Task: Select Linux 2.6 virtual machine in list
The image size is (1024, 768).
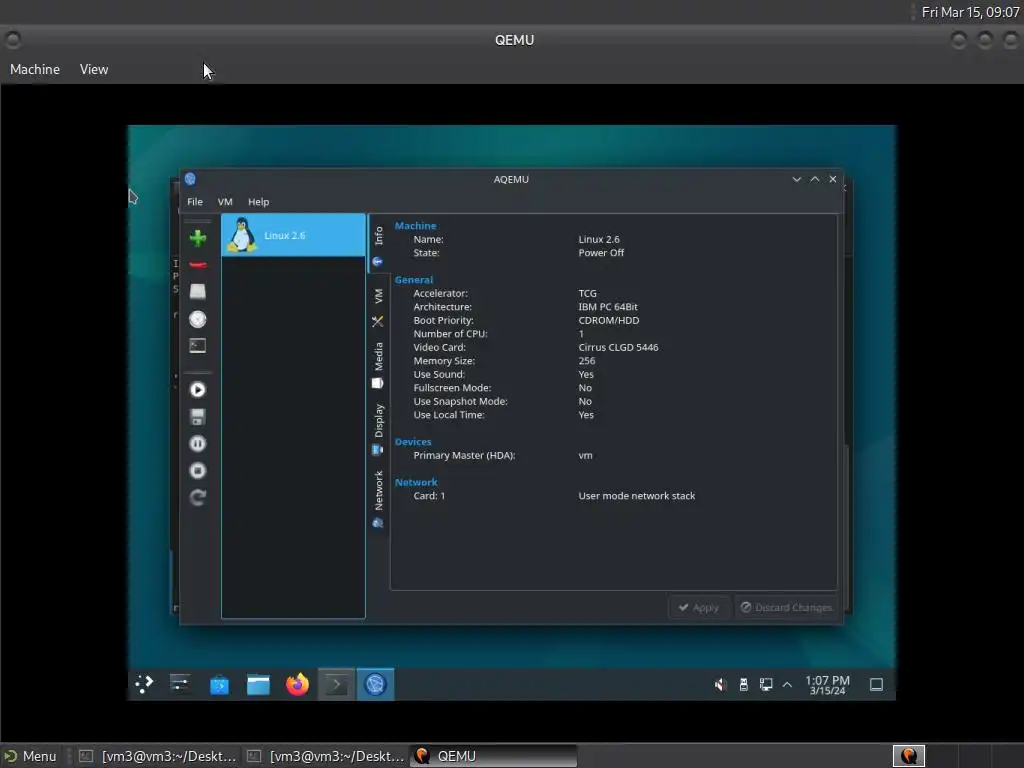Action: (x=293, y=235)
